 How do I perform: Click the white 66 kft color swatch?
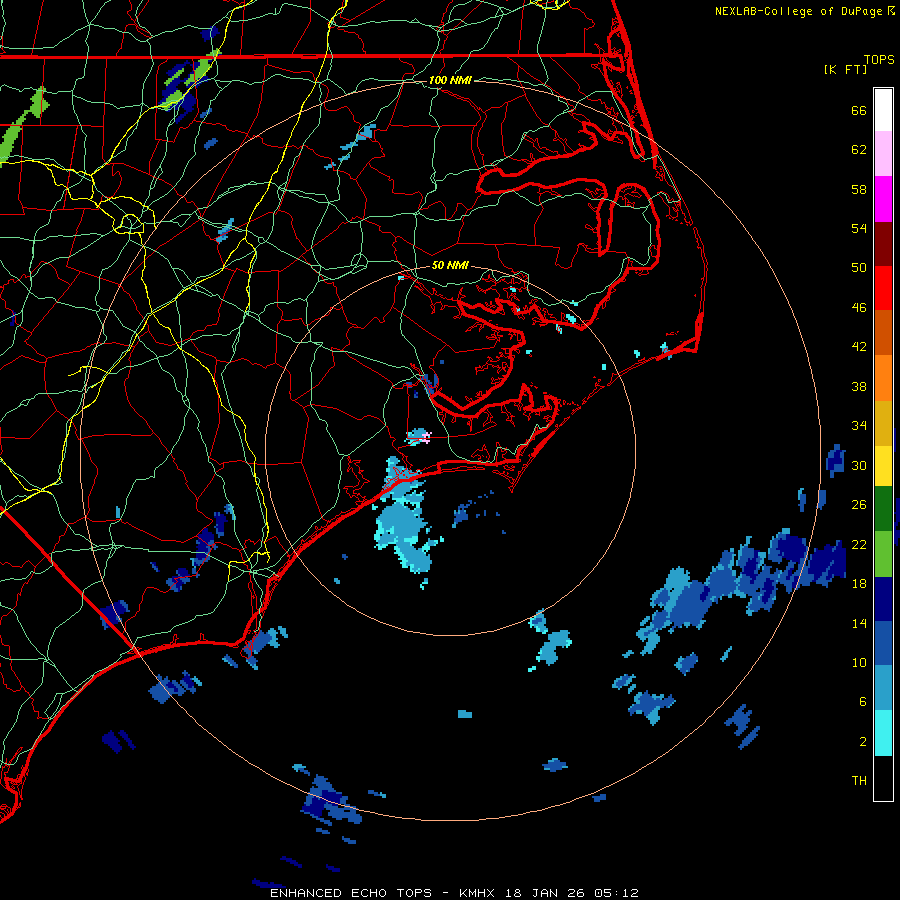[883, 110]
